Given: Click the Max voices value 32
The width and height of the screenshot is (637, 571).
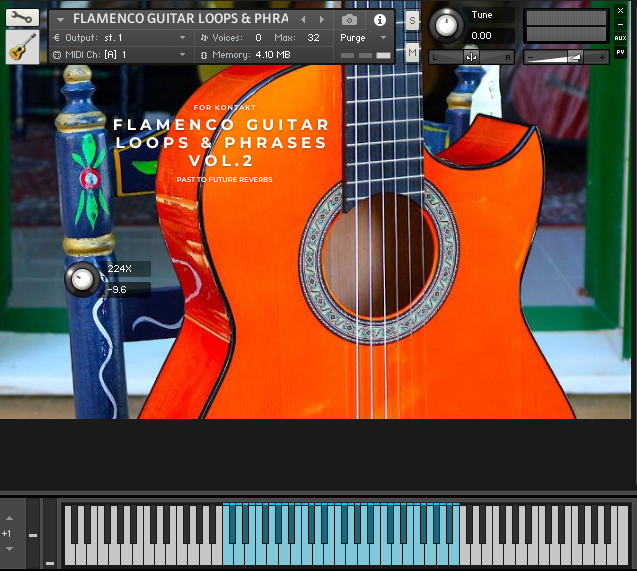Looking at the screenshot, I should [313, 38].
